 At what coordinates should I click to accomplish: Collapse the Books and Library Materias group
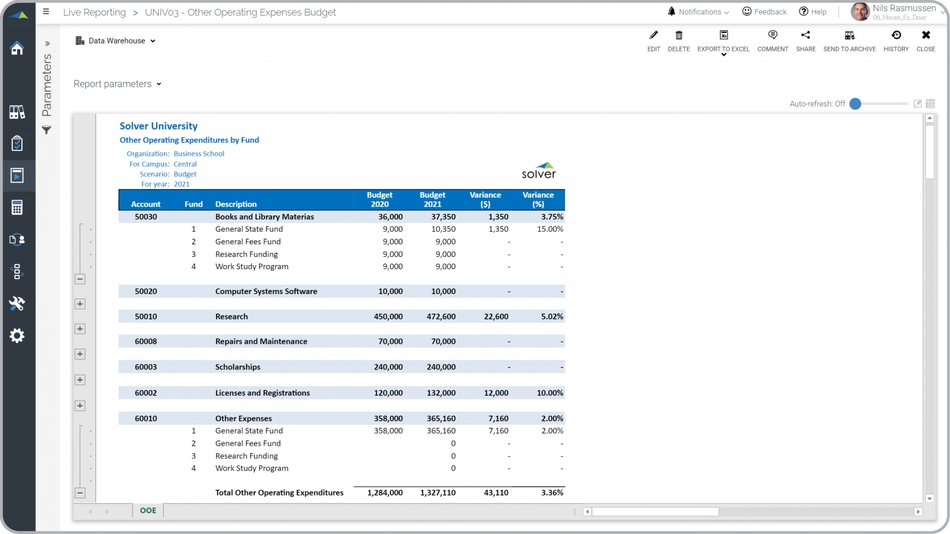(80, 279)
